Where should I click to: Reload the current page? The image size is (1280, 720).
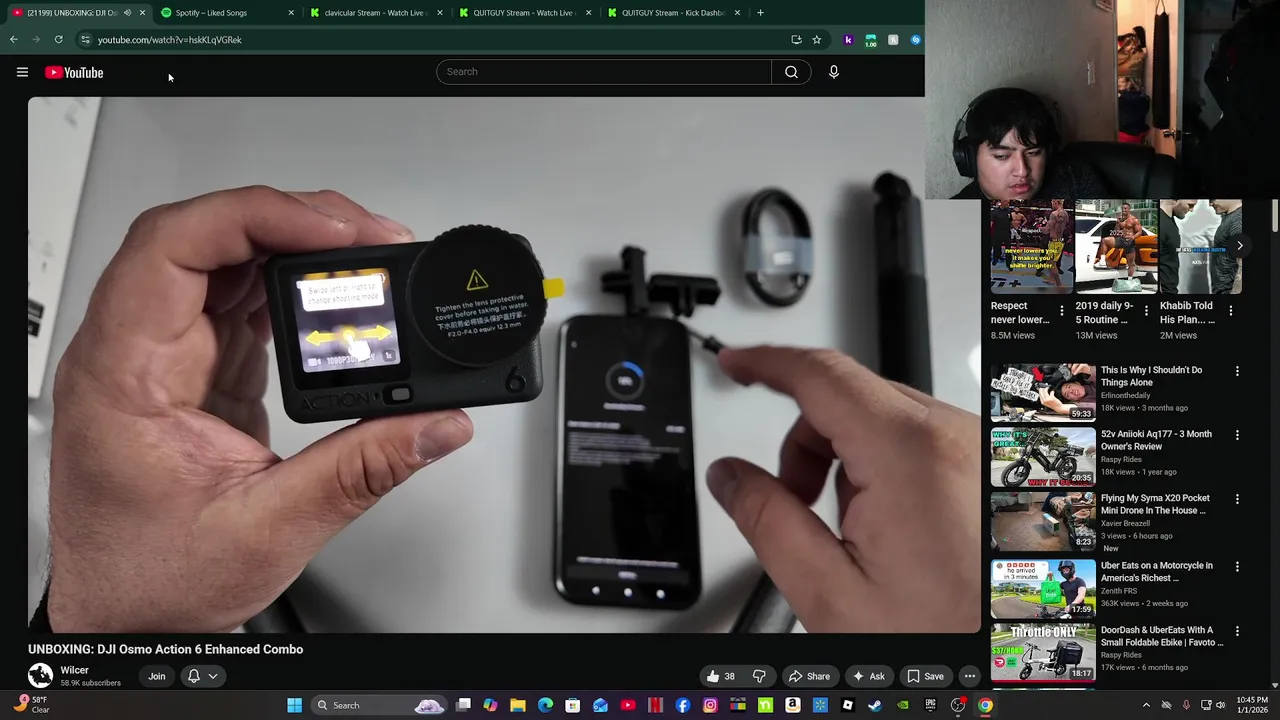pyautogui.click(x=58, y=40)
